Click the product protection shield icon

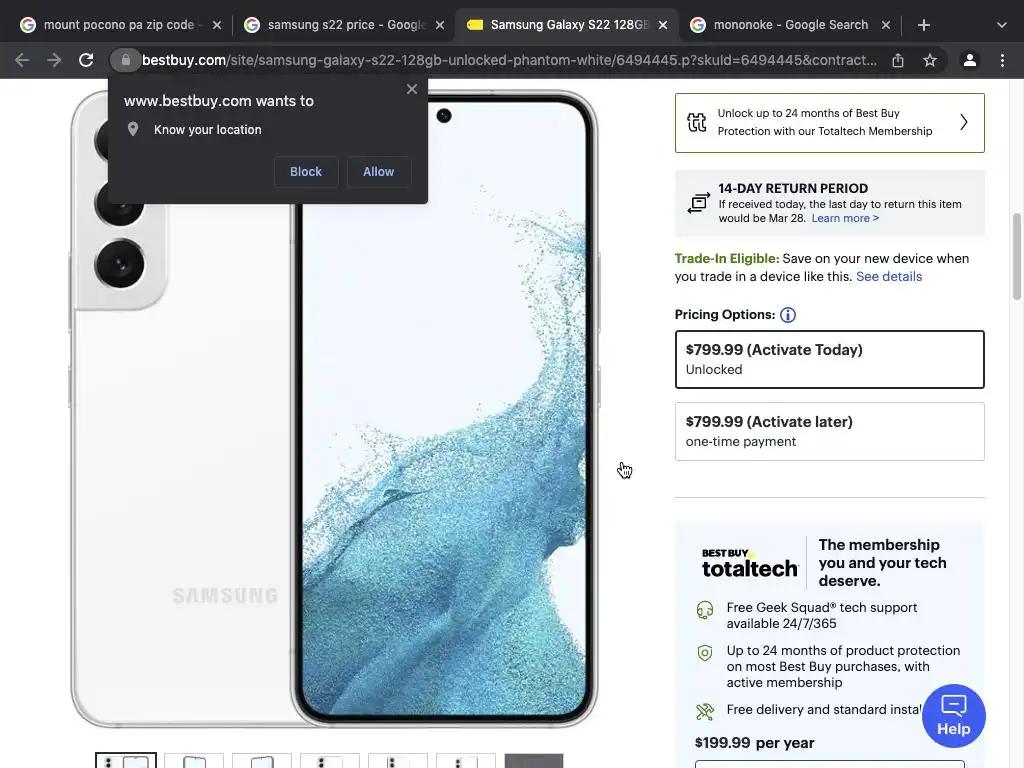point(705,652)
